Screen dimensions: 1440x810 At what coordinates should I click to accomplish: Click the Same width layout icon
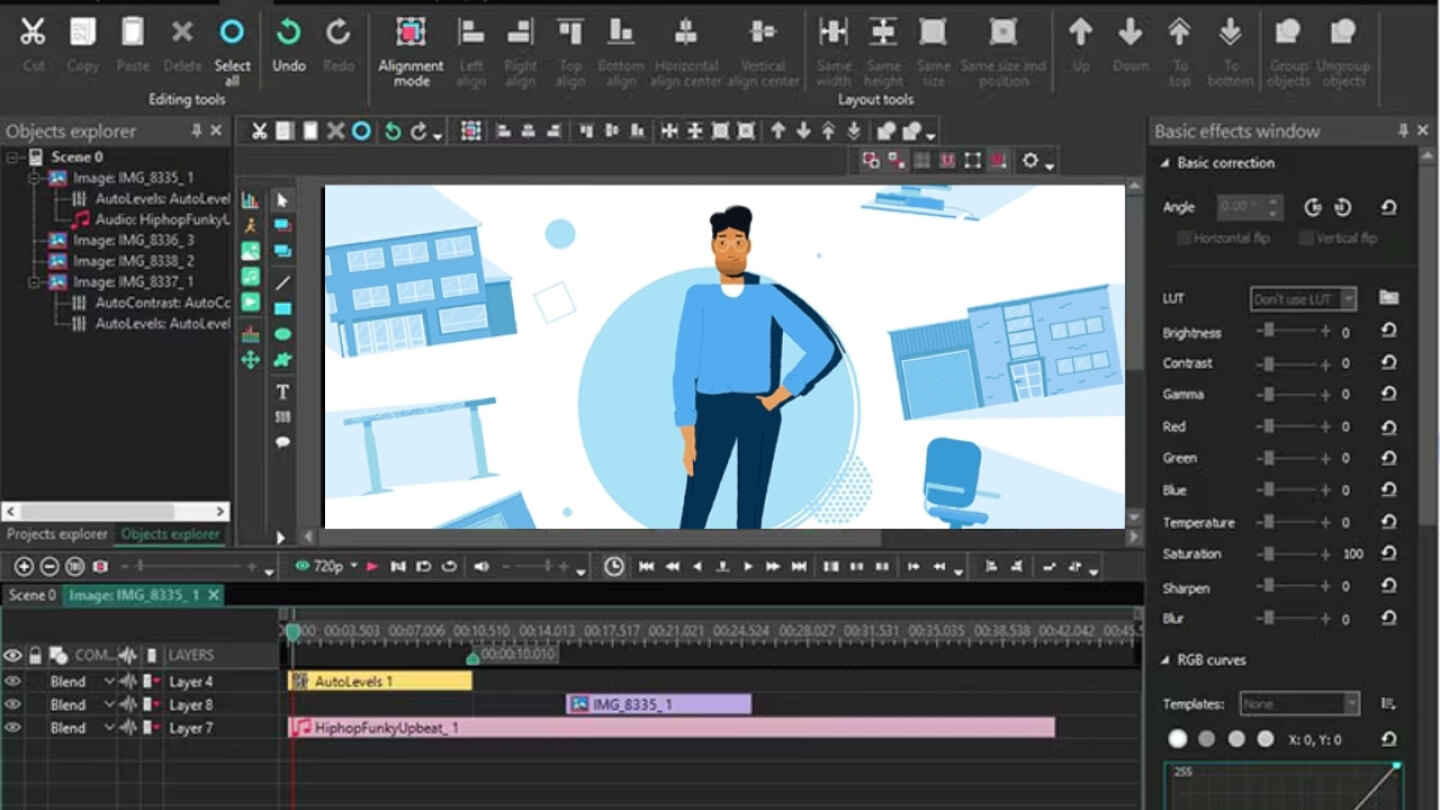pyautogui.click(x=833, y=32)
